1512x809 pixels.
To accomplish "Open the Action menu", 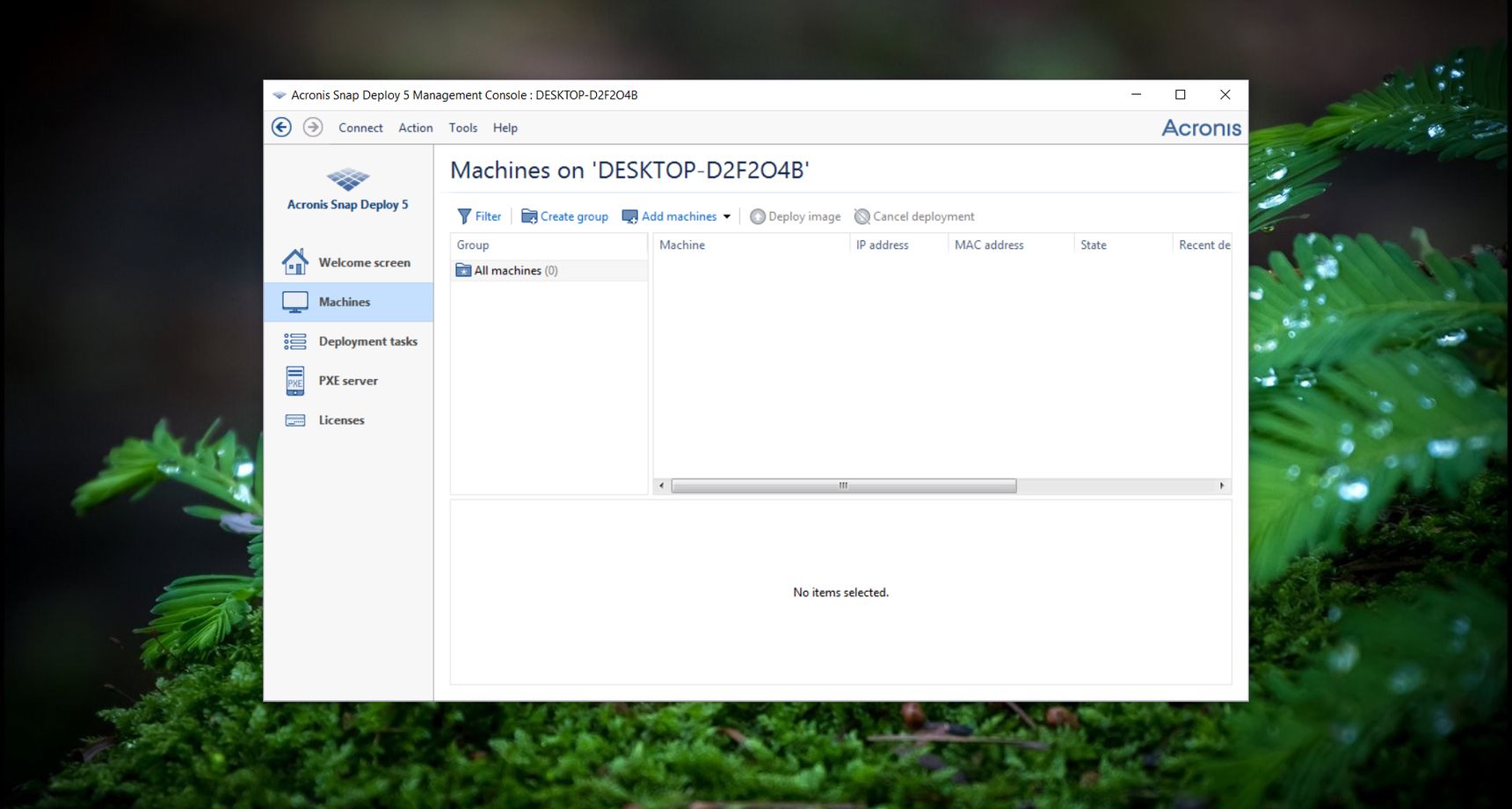I will tap(416, 128).
